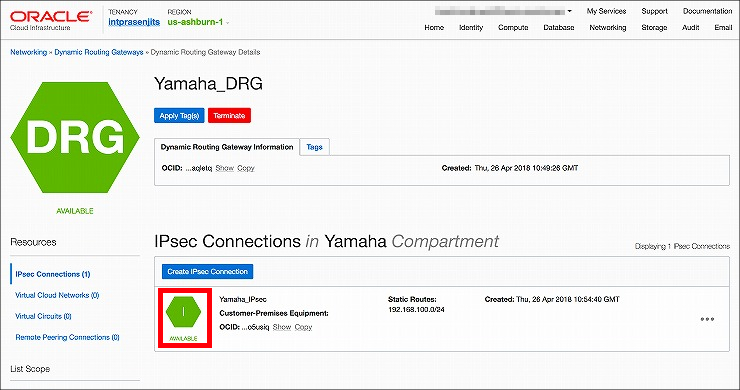Switch to Dynamic Routing Gateway Information tab
The image size is (740, 390).
pyautogui.click(x=227, y=147)
